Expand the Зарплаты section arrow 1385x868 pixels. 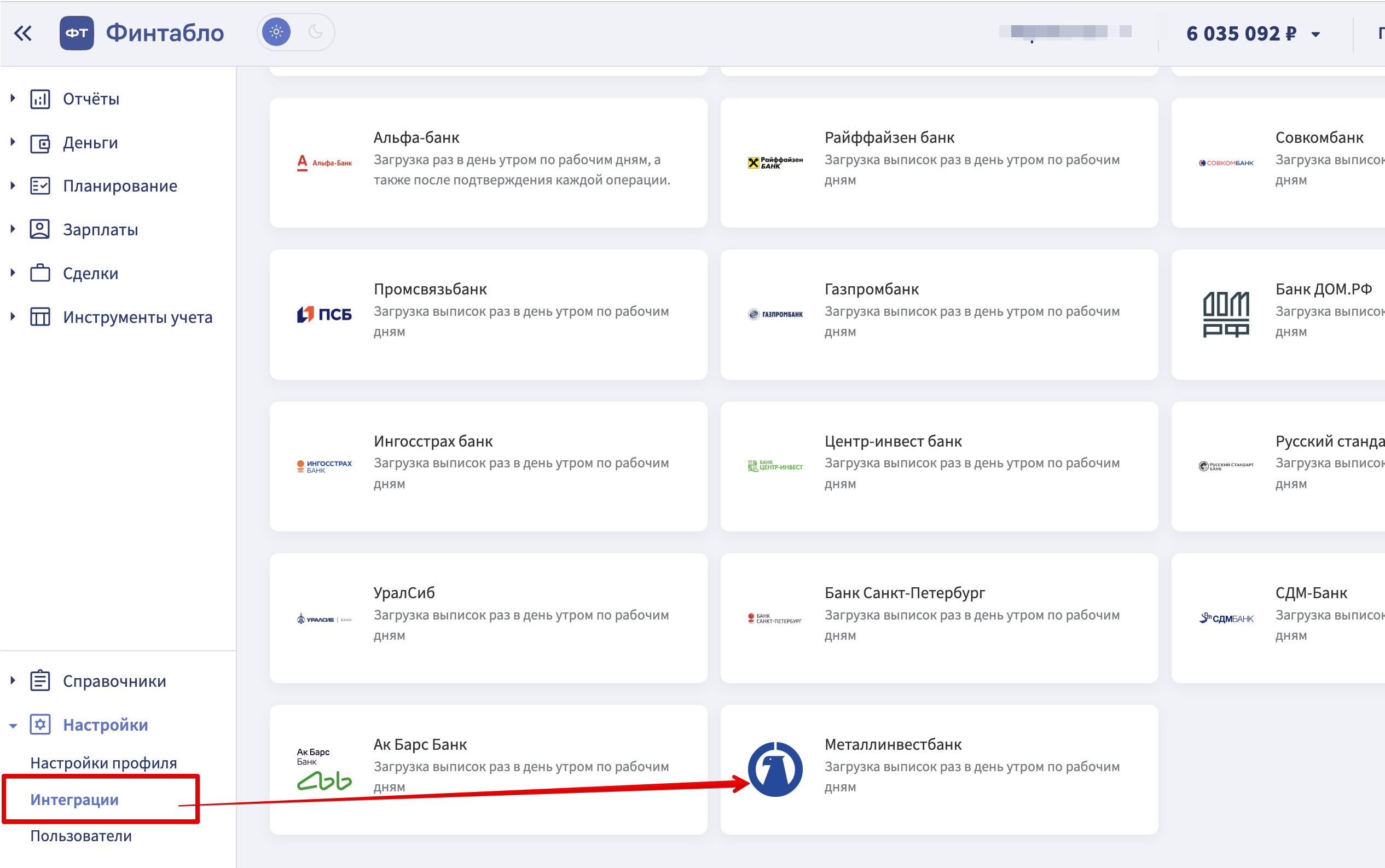13,228
